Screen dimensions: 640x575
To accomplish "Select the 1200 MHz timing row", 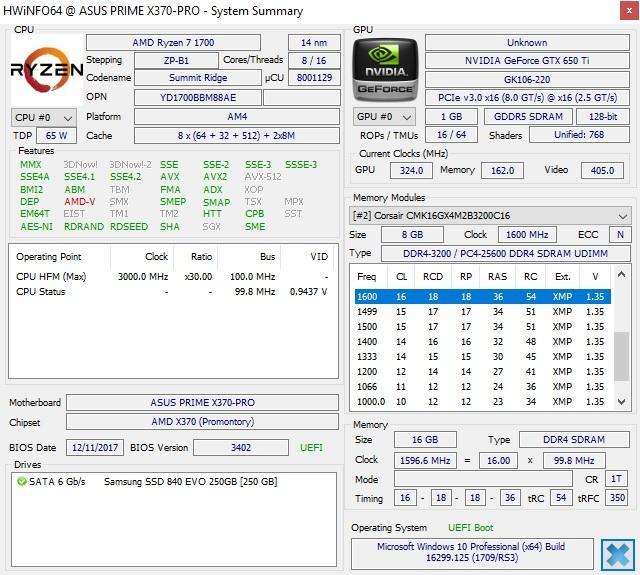I will click(482, 372).
